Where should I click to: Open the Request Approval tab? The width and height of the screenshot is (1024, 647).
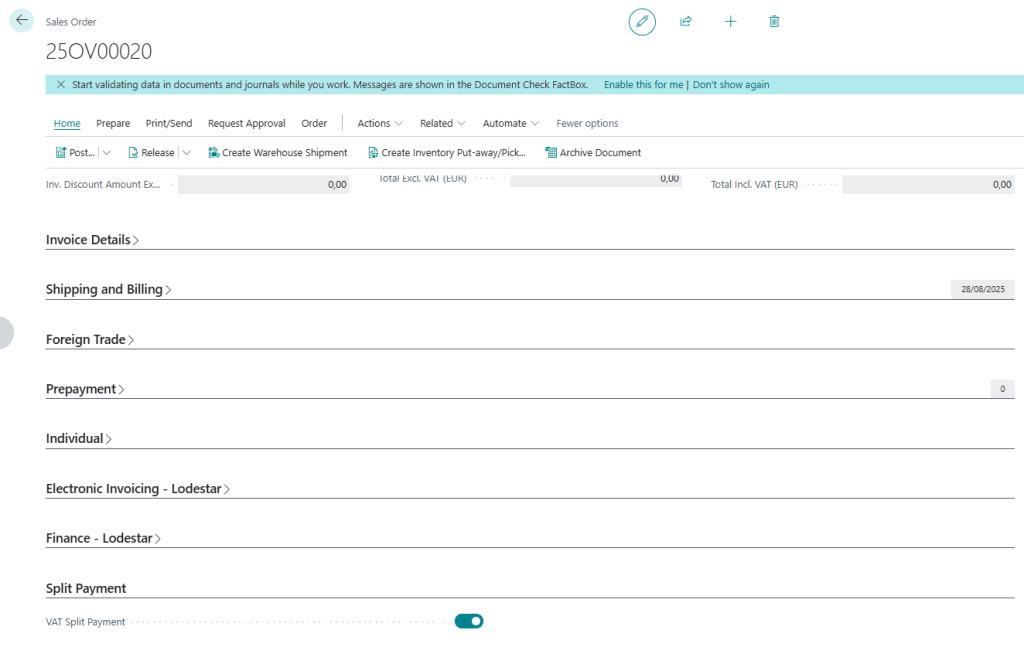point(246,123)
